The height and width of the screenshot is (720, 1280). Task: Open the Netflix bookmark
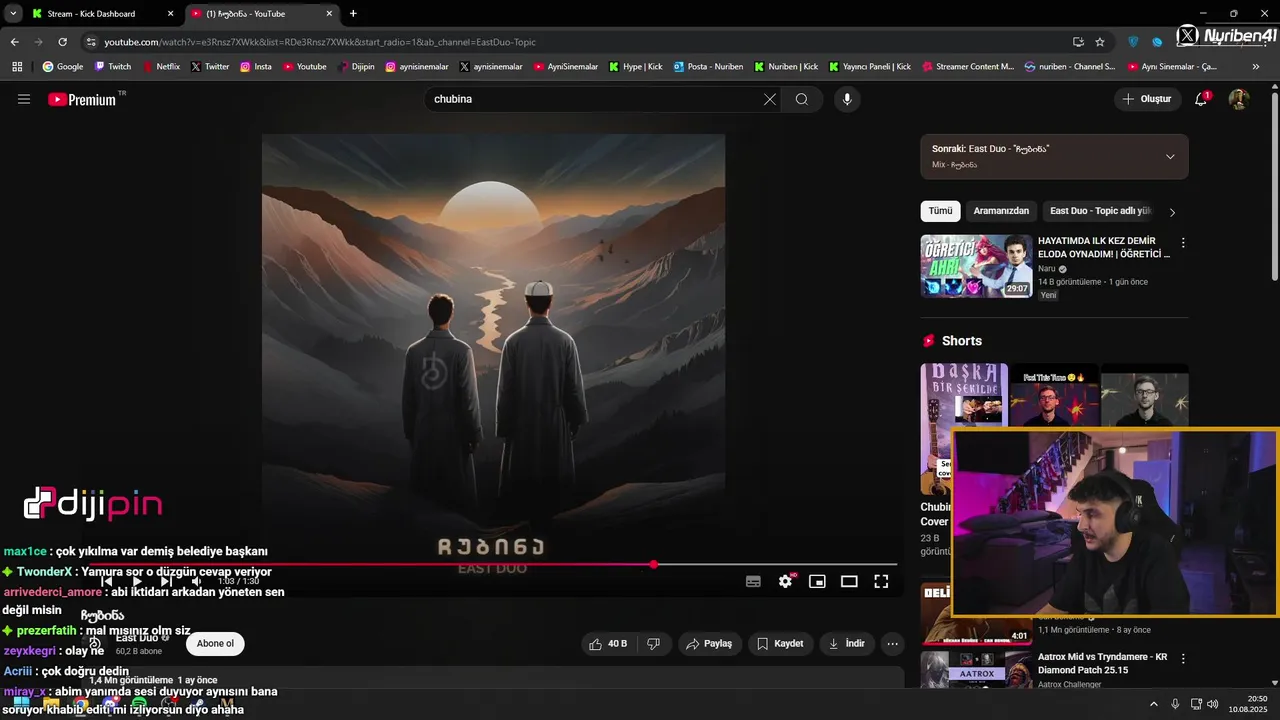tap(161, 67)
